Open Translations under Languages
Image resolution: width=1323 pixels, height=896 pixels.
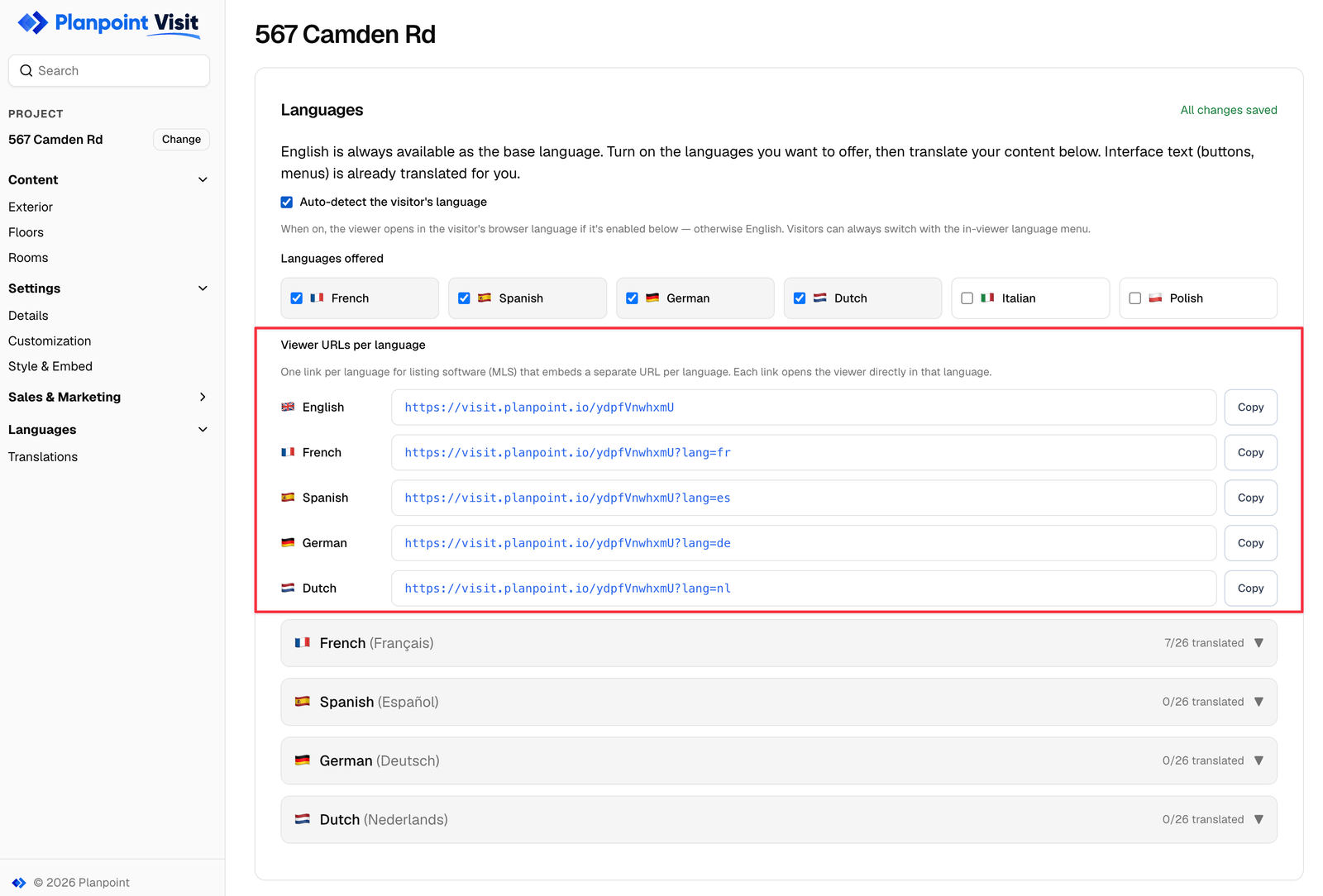pyautogui.click(x=43, y=457)
